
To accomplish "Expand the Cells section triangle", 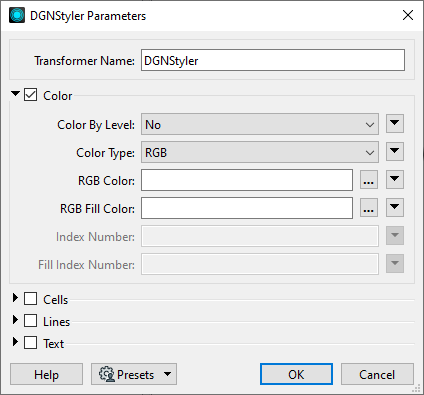I will tap(15, 298).
